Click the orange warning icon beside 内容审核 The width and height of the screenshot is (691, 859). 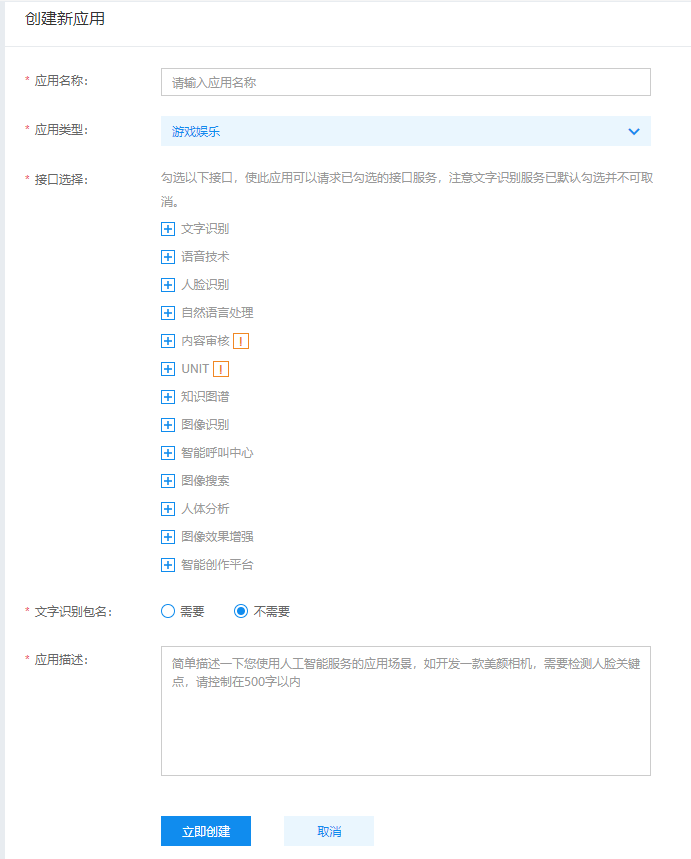pos(241,341)
